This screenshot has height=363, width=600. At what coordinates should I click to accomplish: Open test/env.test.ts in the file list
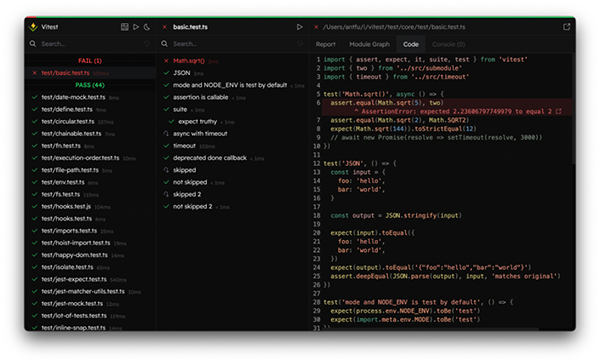click(x=90, y=182)
